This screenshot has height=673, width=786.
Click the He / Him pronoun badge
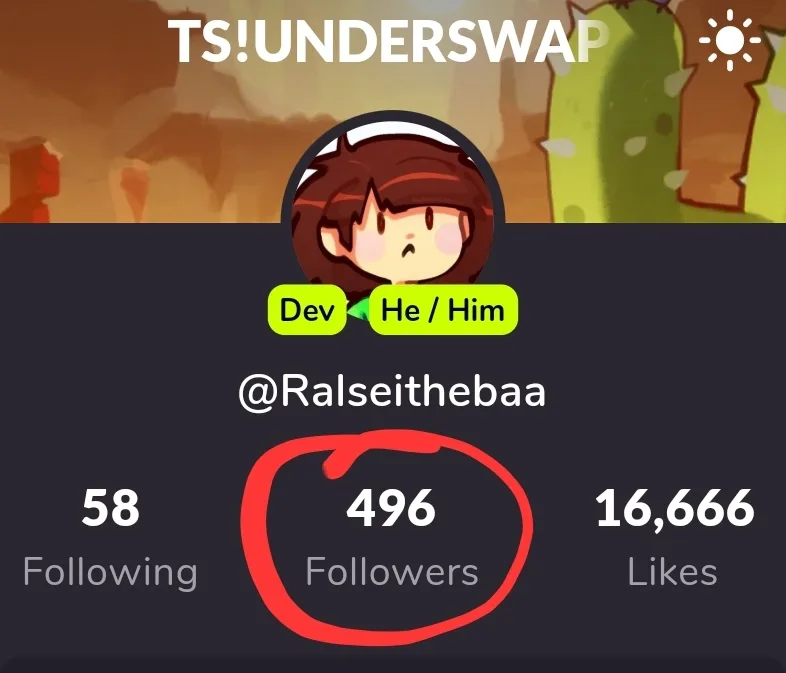pos(443,310)
